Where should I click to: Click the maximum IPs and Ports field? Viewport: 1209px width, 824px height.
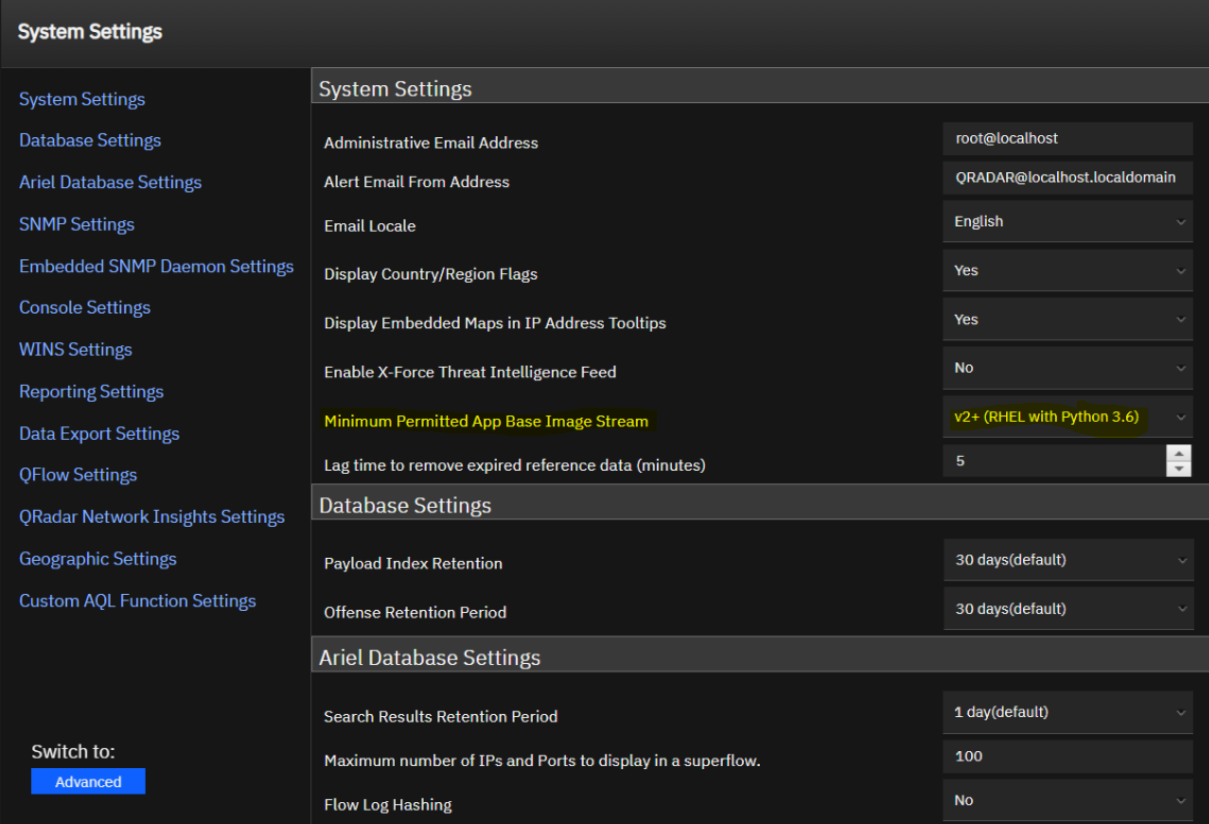click(1067, 757)
